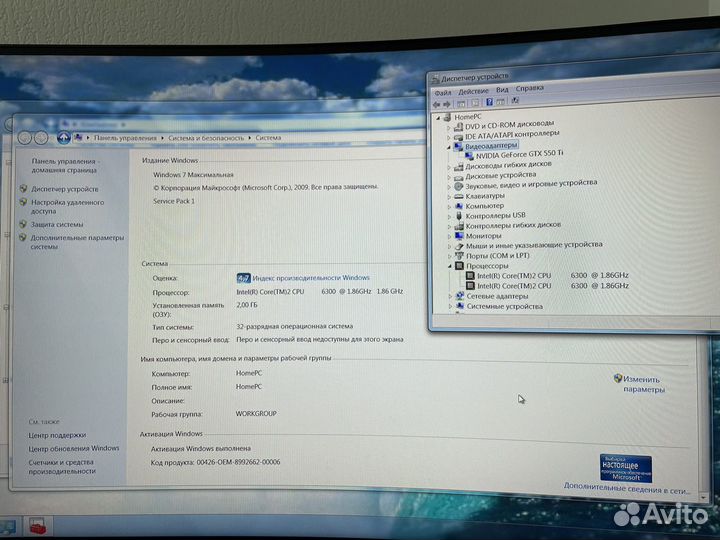This screenshot has height=540, width=720.
Task: Open the Файл menu
Action: (443, 93)
